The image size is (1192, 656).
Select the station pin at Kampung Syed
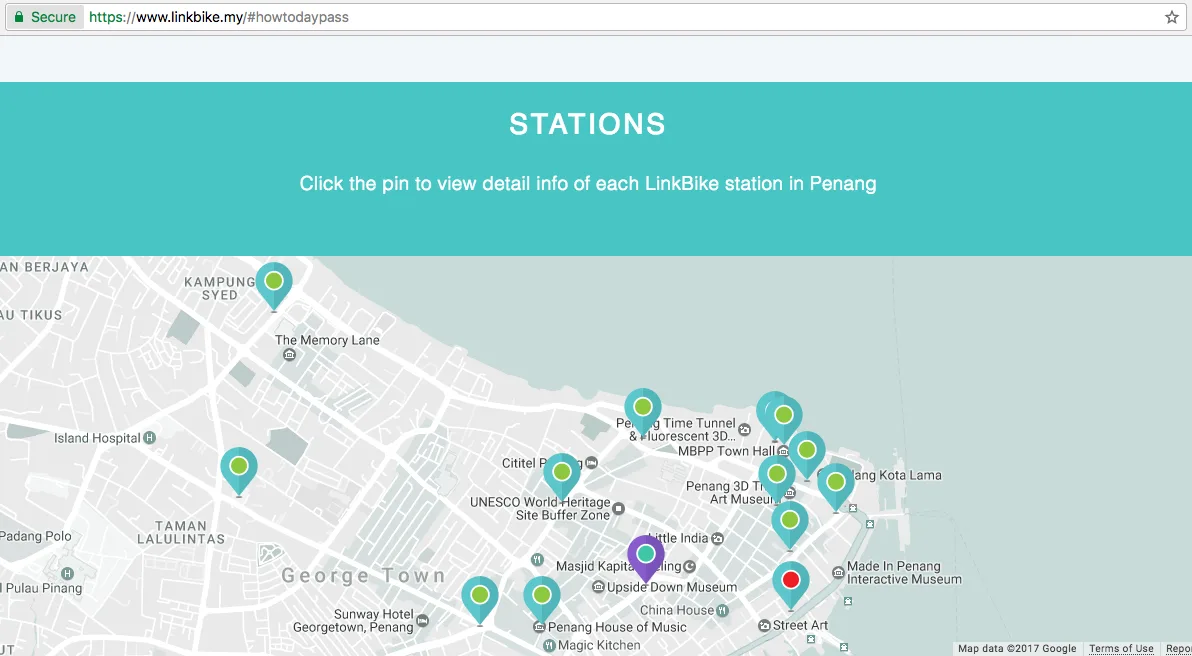pyautogui.click(x=274, y=284)
